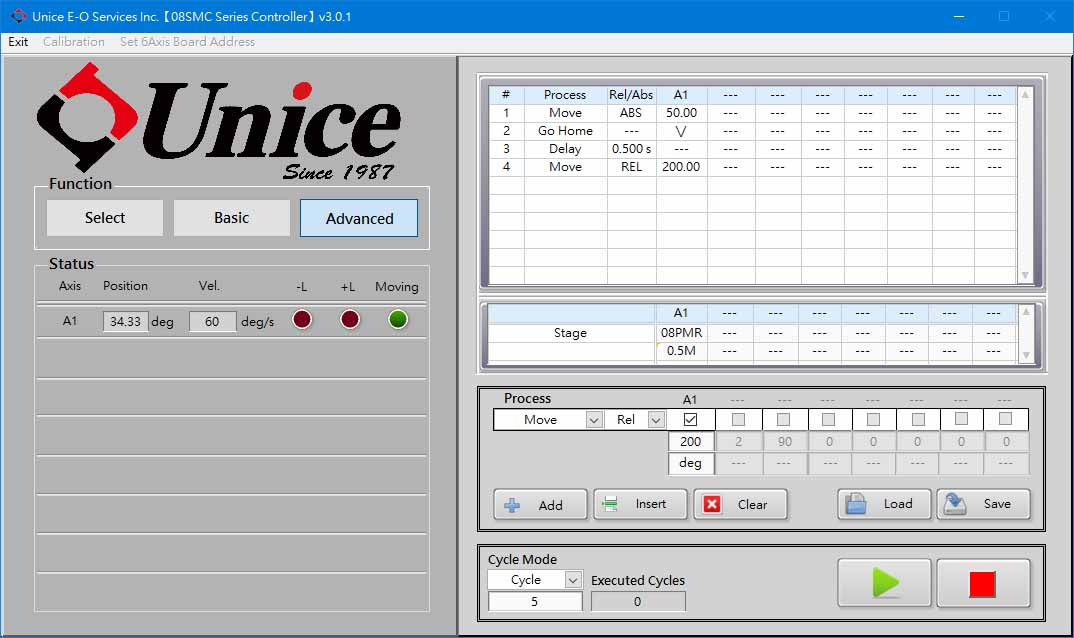Screen dimensions: 1074x638
Task: Click the # column header
Action: pos(506,95)
